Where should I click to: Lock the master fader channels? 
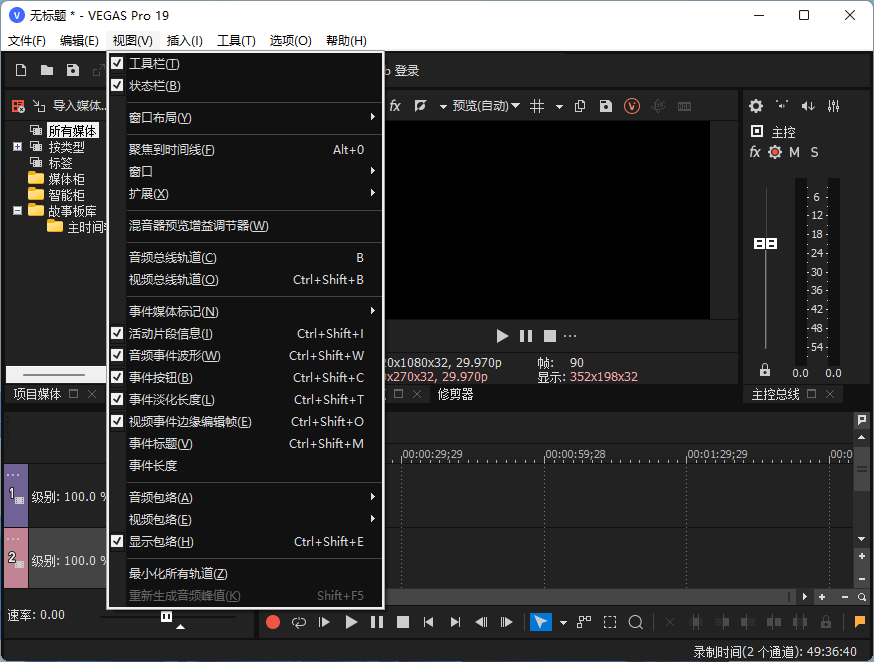coord(765,369)
